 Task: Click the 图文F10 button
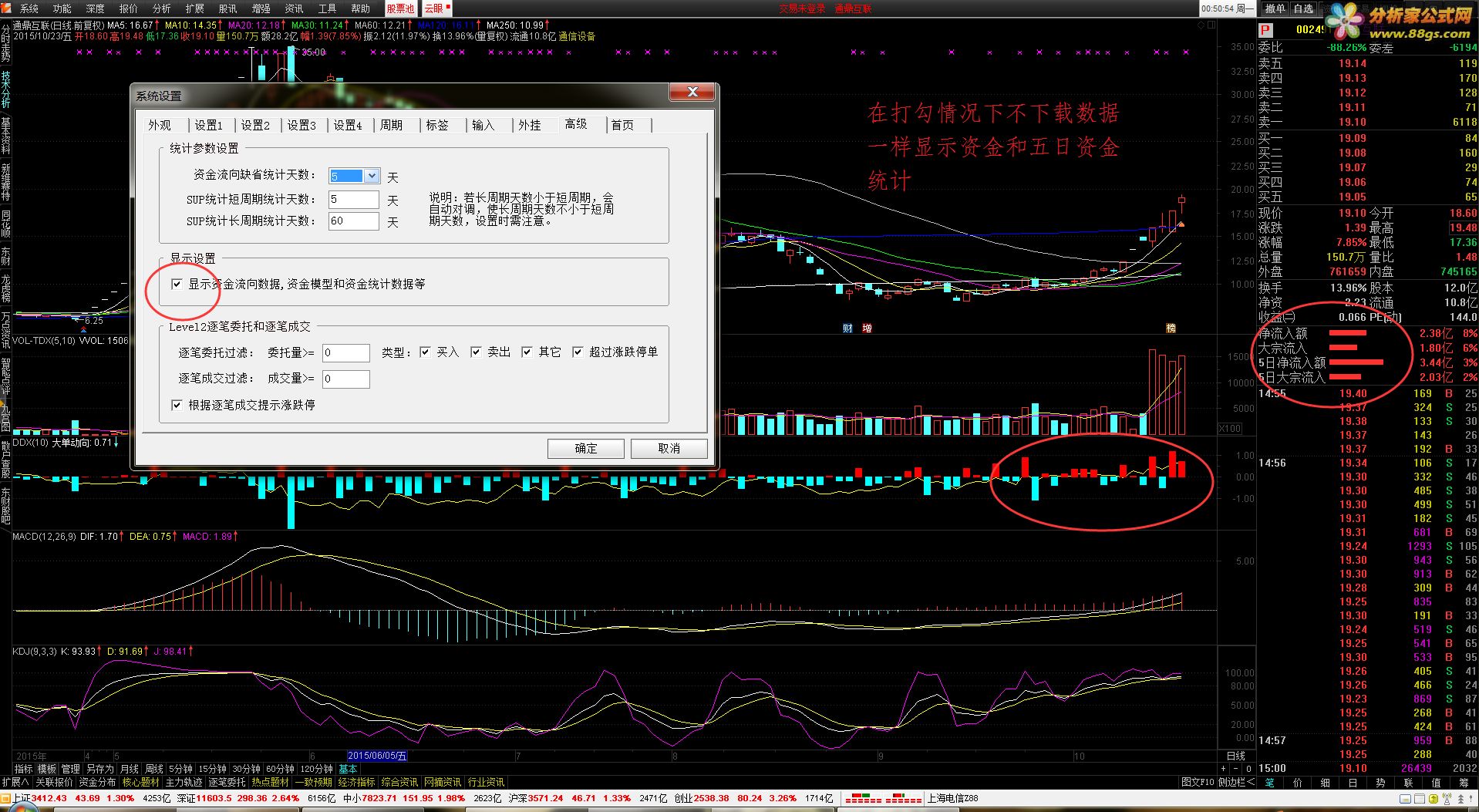(x=1198, y=783)
